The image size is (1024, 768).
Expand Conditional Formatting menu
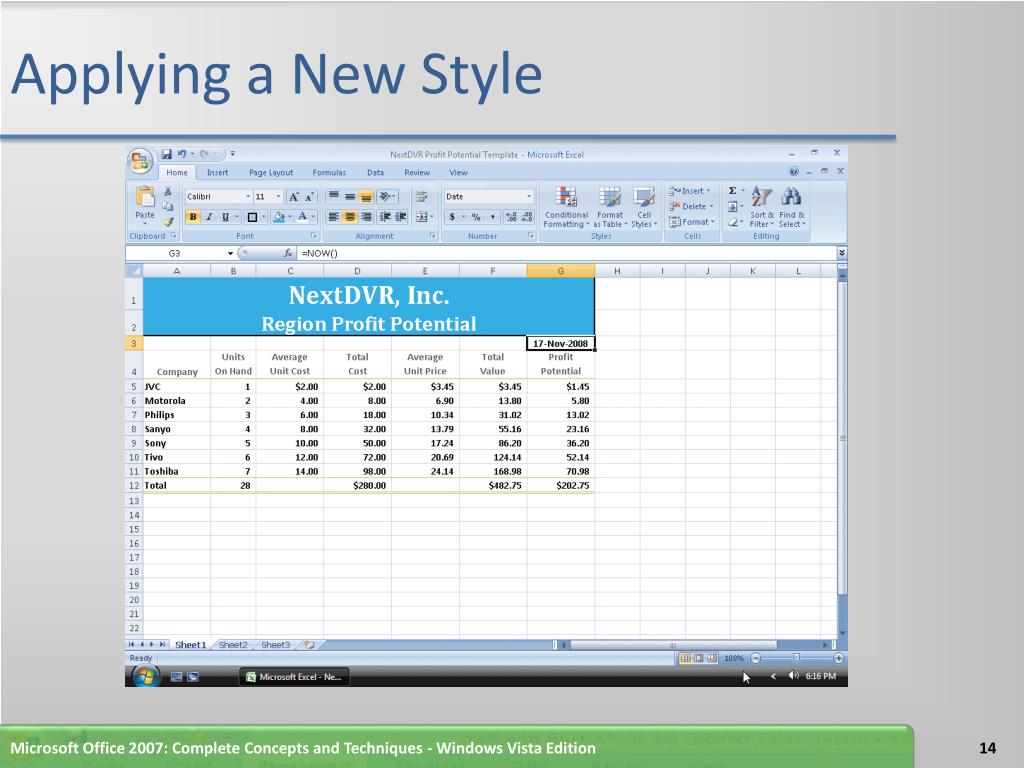click(566, 206)
